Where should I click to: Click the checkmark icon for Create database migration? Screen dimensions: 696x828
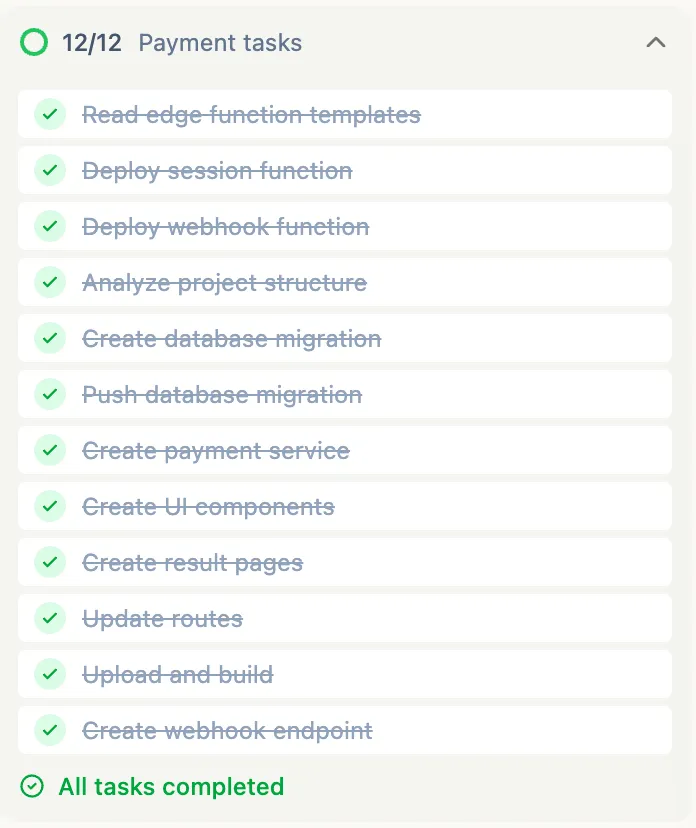pyautogui.click(x=50, y=338)
